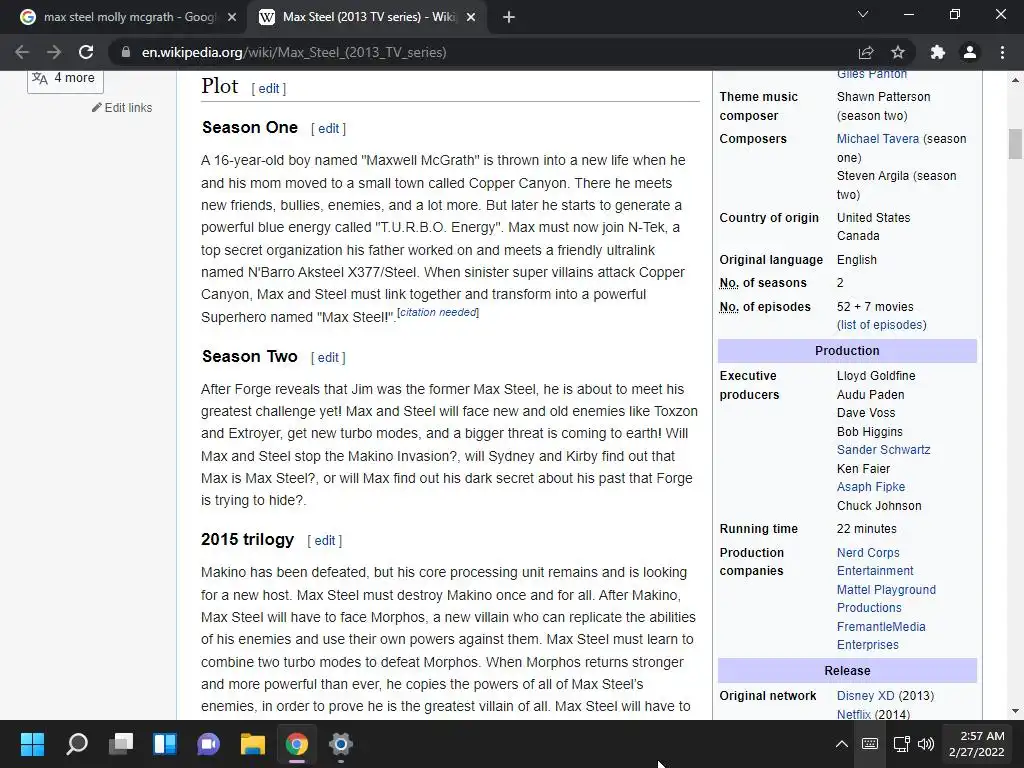
Task: Close the Max Steel Wikipedia tab
Action: tap(472, 17)
